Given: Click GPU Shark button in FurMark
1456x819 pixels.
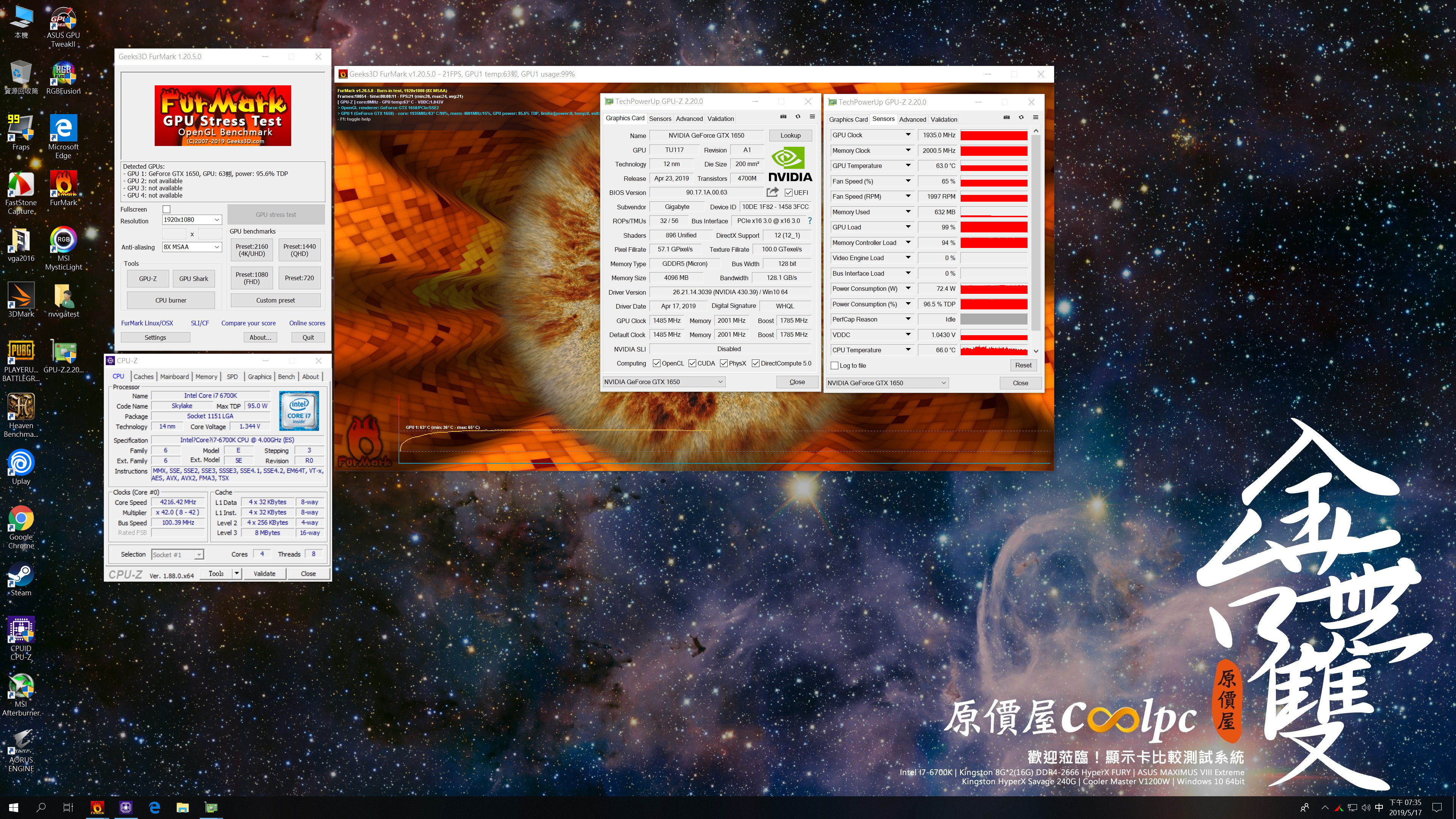Looking at the screenshot, I should 193,279.
